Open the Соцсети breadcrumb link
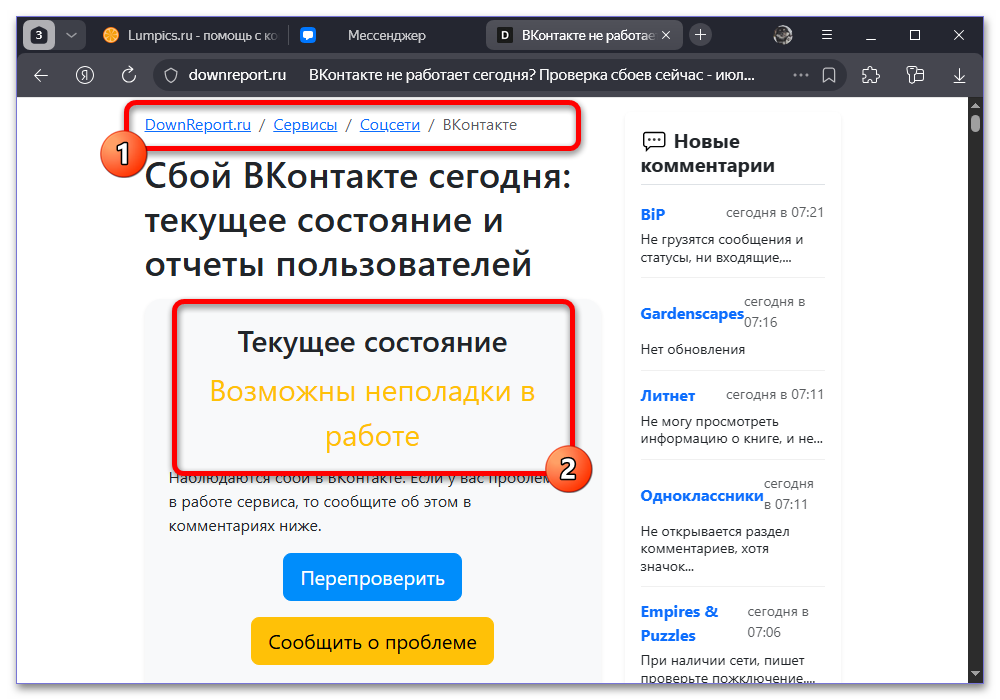Image resolution: width=1000 pixels, height=700 pixels. 390,125
